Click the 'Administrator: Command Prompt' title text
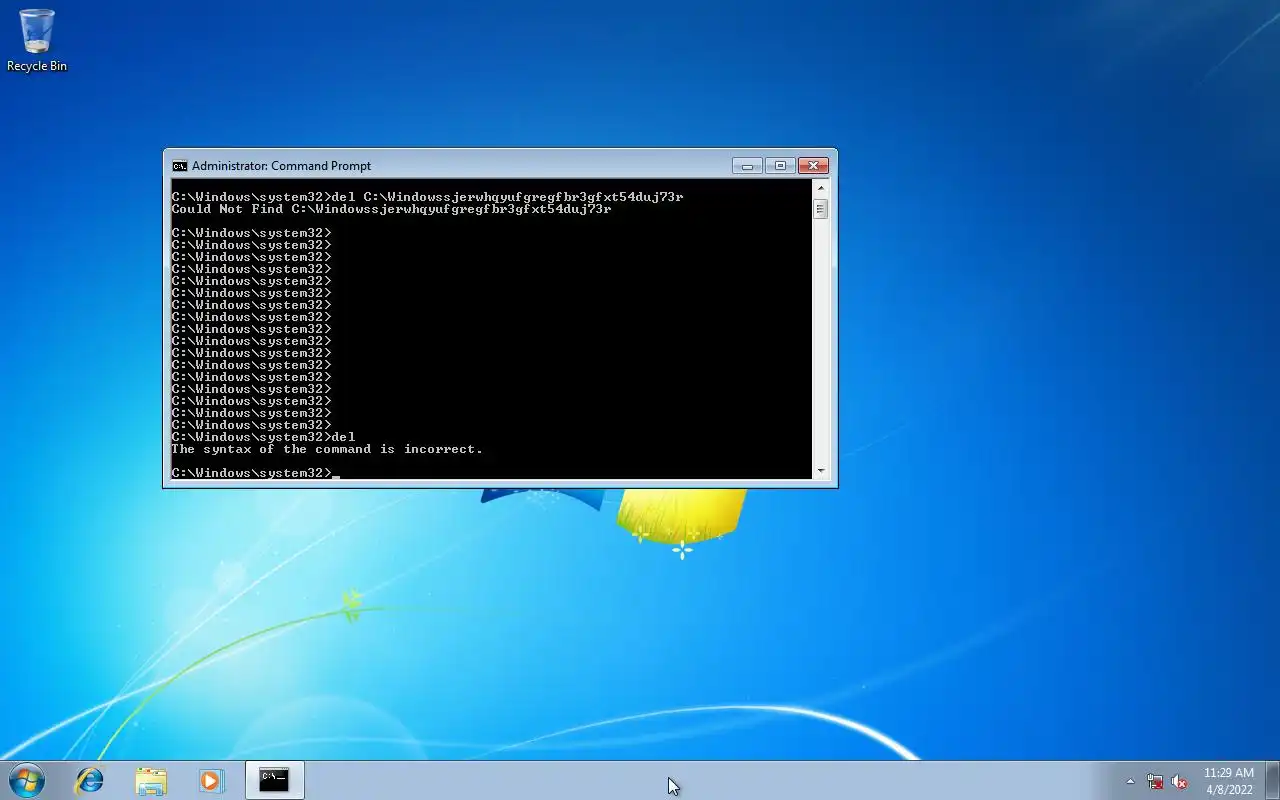Image resolution: width=1280 pixels, height=800 pixels. 281,166
